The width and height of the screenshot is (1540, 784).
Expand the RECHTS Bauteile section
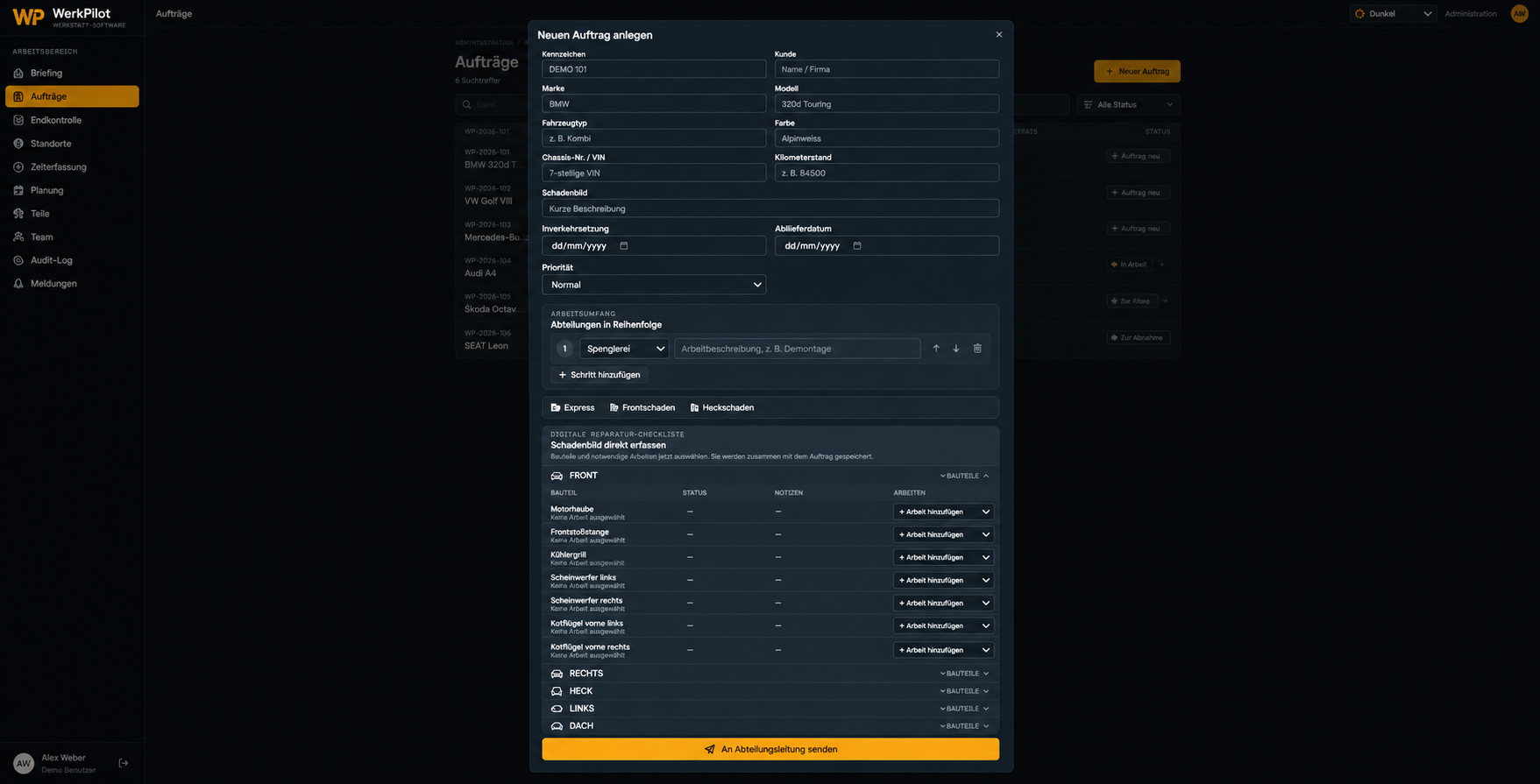pos(964,674)
